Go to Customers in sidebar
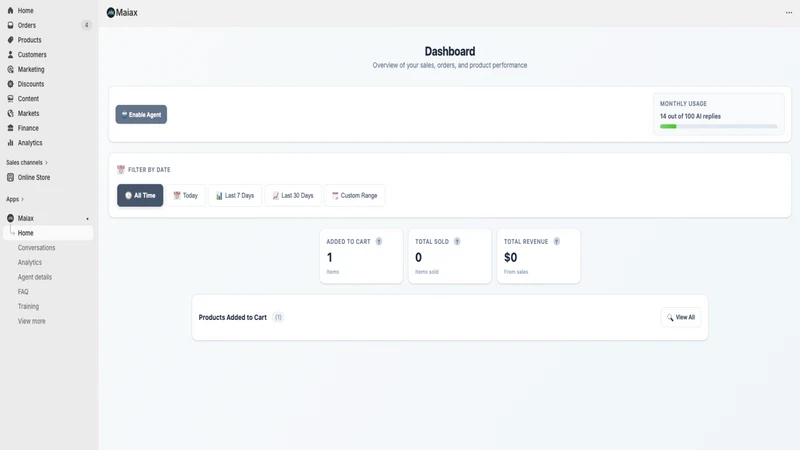 [32, 55]
